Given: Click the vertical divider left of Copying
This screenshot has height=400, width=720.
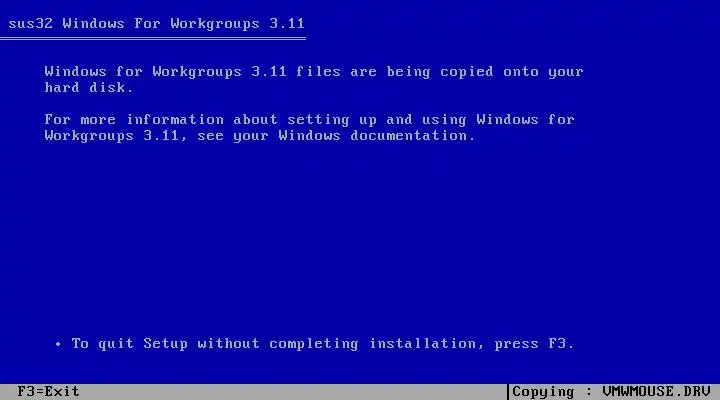Looking at the screenshot, I should (x=508, y=392).
